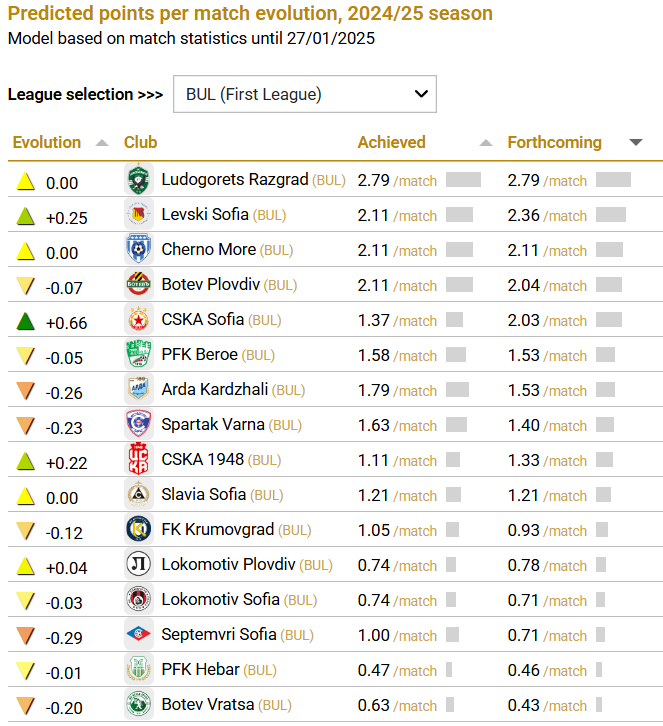
Task: Click the CSKA 1948 club logo
Action: pyautogui.click(x=138, y=460)
